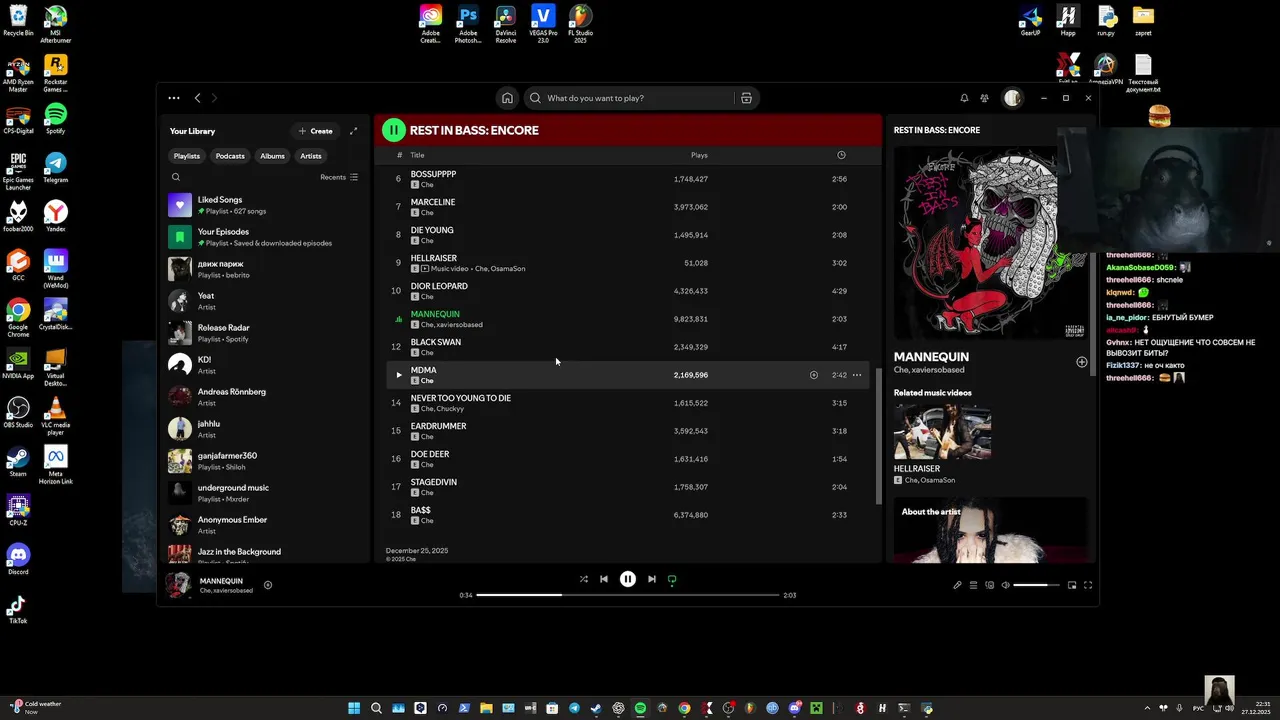The width and height of the screenshot is (1280, 720).
Task: Open the Yeat artist entry
Action: point(266,301)
